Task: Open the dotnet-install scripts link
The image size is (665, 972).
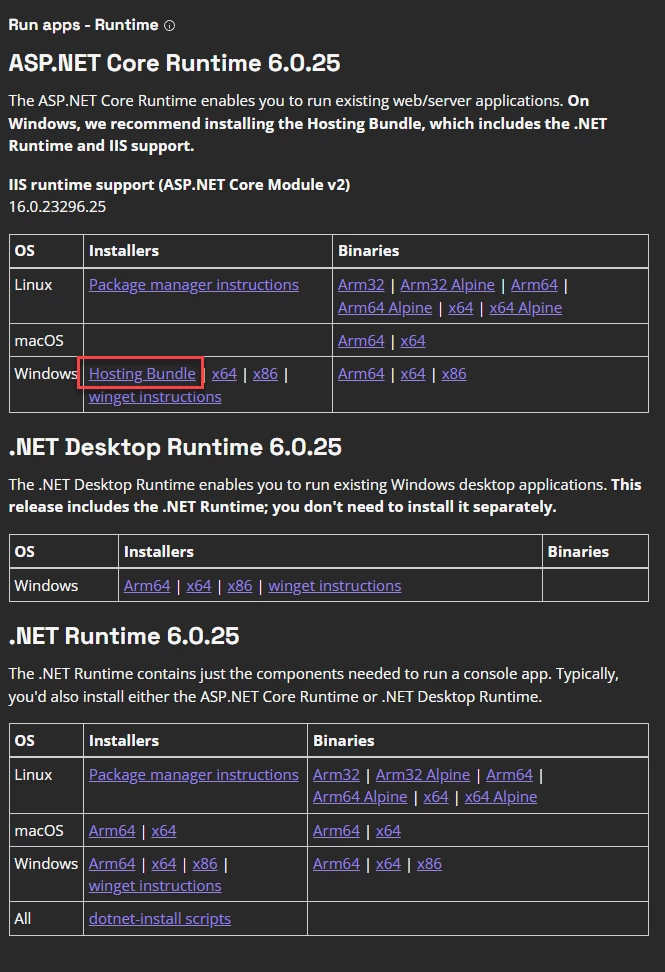Action: click(160, 919)
